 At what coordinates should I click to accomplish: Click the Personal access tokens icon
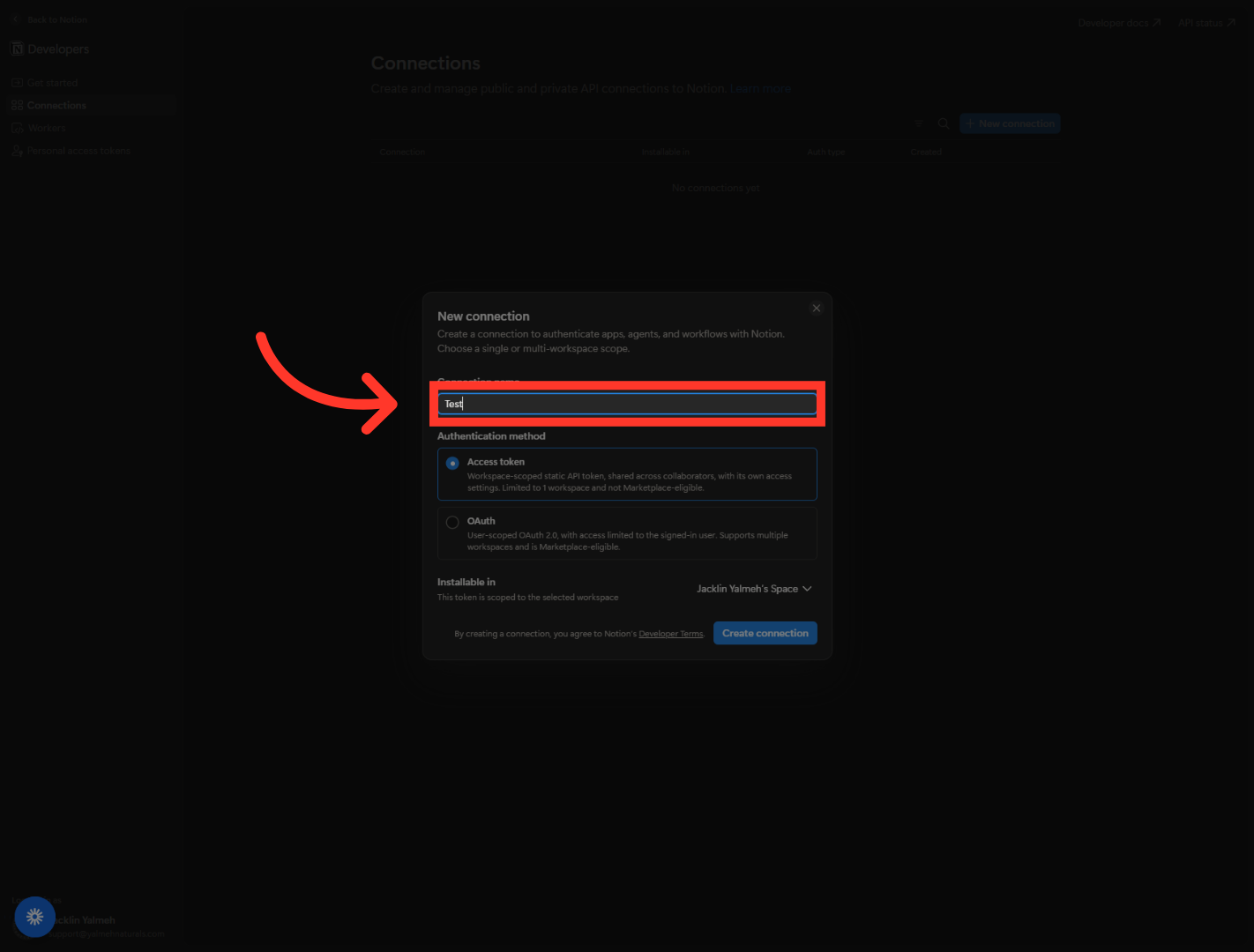[17, 152]
